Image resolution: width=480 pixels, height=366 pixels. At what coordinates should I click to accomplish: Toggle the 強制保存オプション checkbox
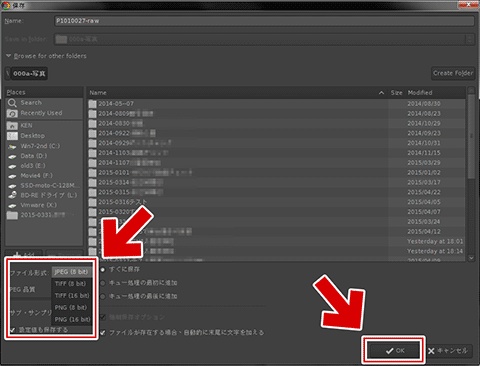tap(103, 317)
